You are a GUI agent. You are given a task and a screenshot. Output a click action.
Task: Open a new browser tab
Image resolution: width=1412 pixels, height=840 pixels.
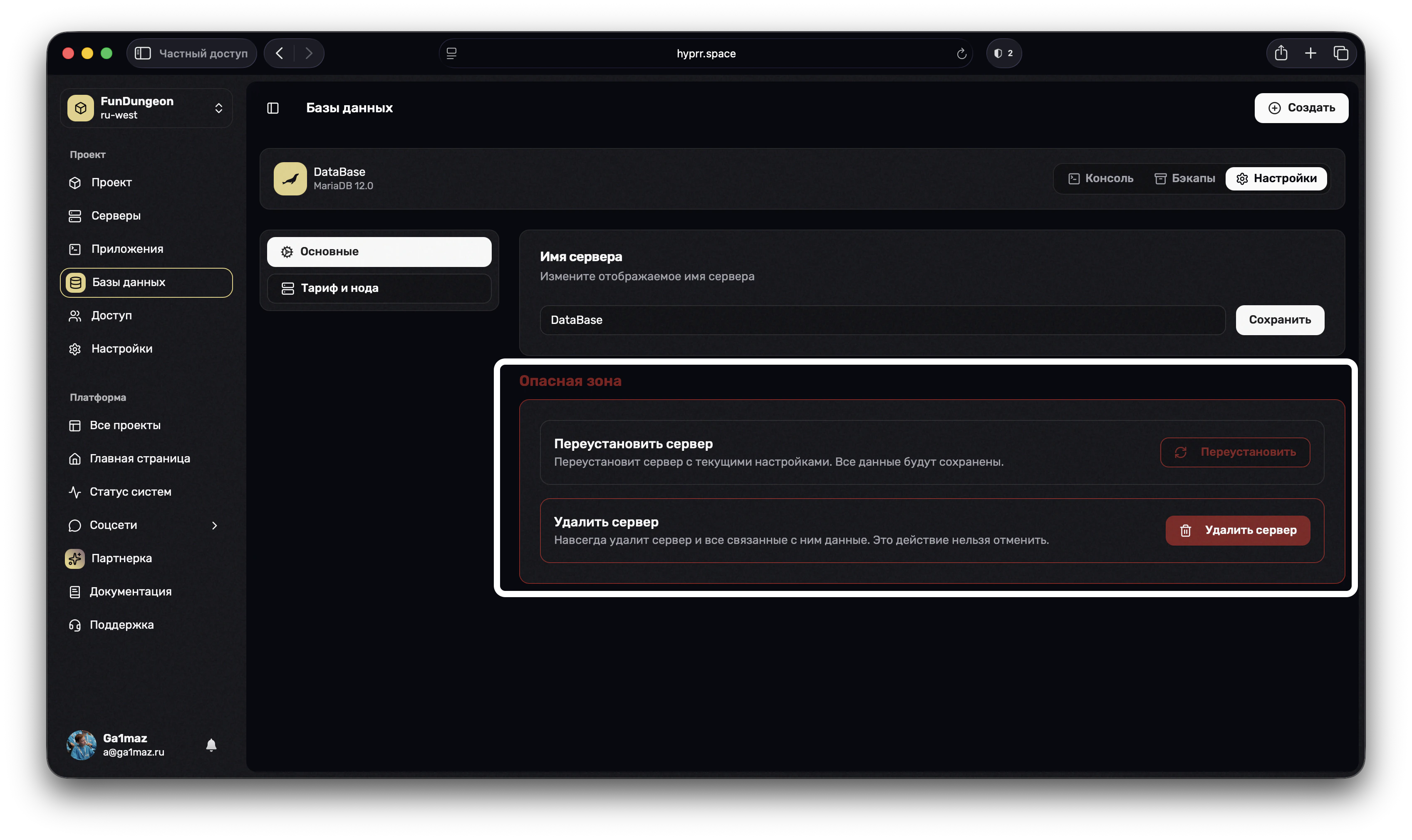(1310, 53)
